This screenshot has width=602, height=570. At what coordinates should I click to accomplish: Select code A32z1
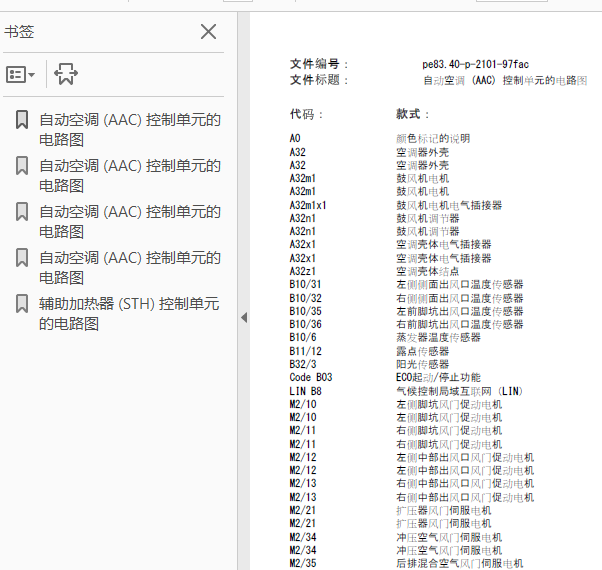coord(303,271)
